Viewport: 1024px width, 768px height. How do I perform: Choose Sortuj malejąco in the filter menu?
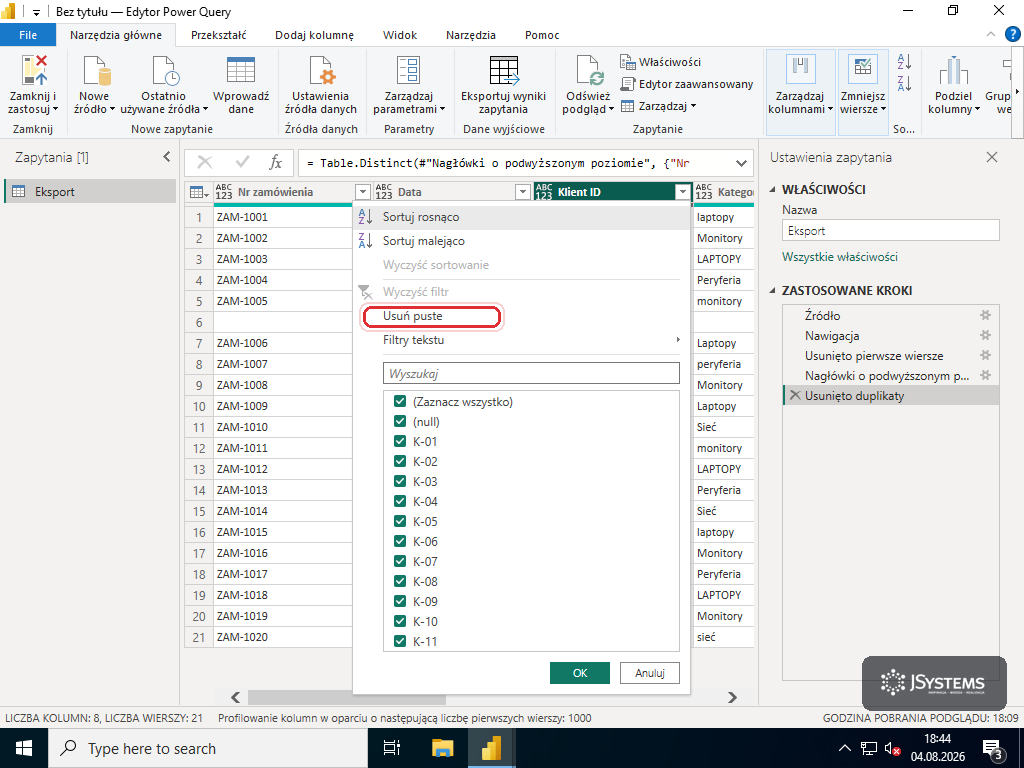point(522,241)
